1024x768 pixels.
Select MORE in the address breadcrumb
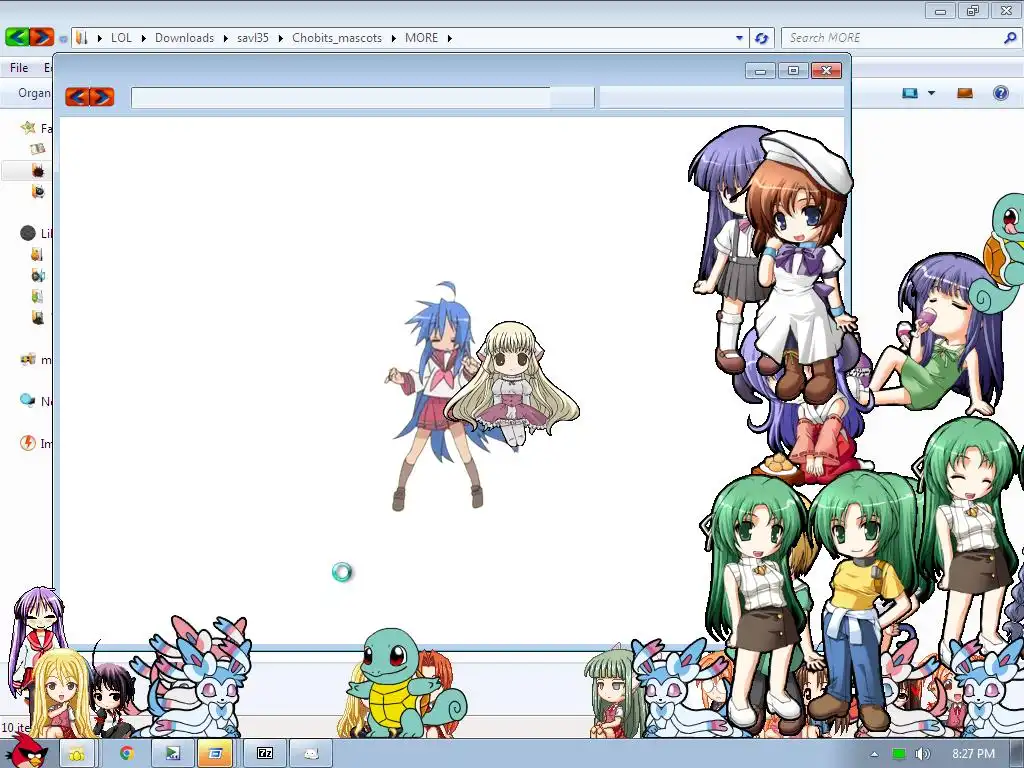point(421,38)
